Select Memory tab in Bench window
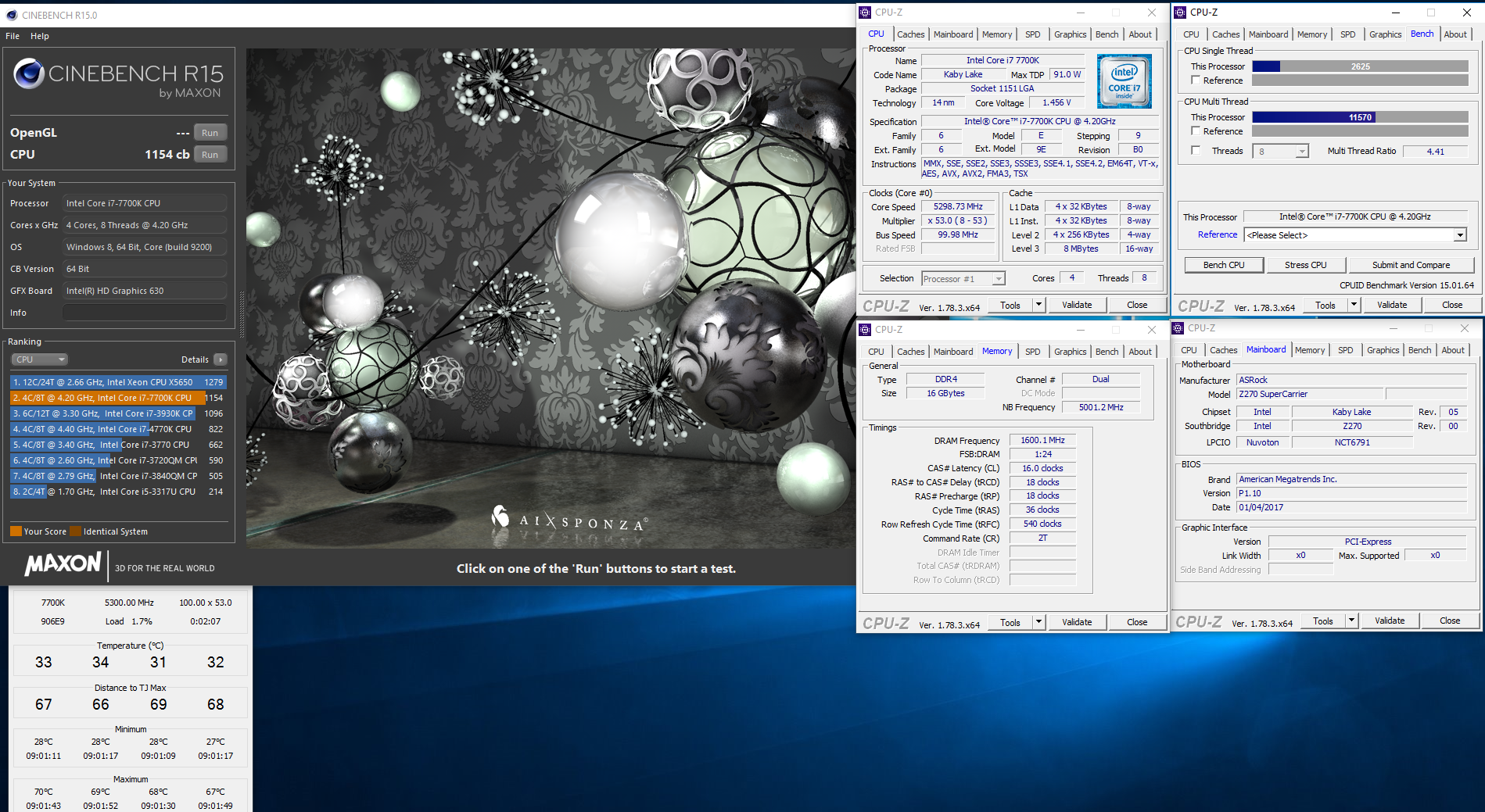The height and width of the screenshot is (812, 1485). tap(1312, 34)
